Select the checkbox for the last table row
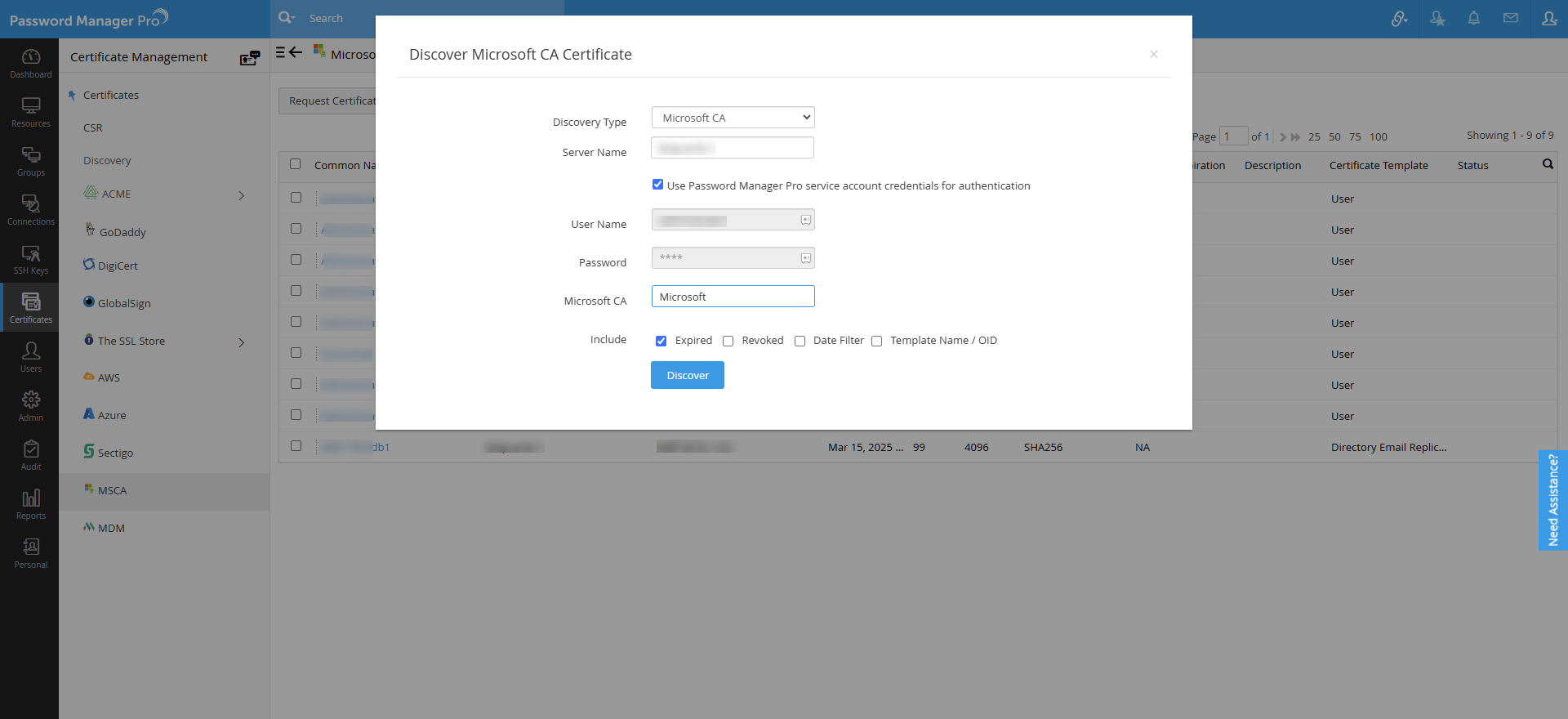This screenshot has height=719, width=1568. tap(296, 446)
